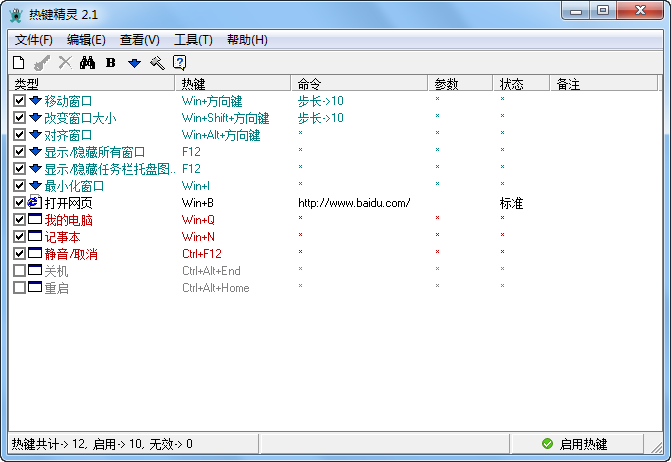Click the blue arrow icon beside 显示/隐藏任务栏托盘图
671x462 pixels.
[x=36, y=169]
